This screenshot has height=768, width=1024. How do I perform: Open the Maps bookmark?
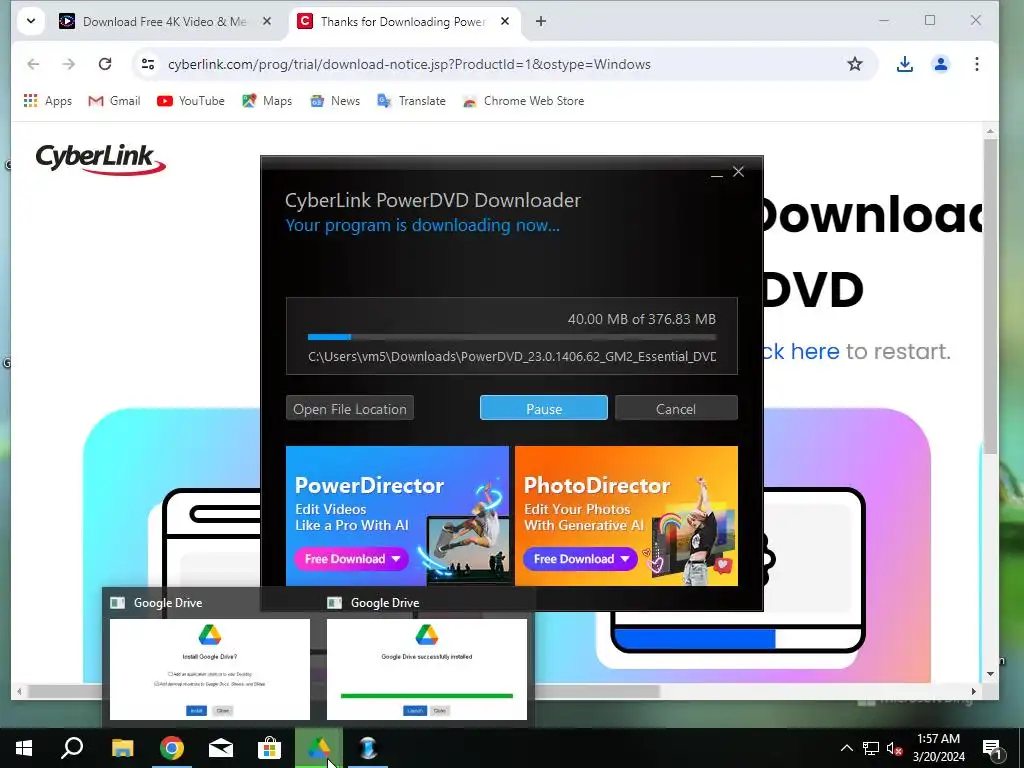pyautogui.click(x=266, y=101)
